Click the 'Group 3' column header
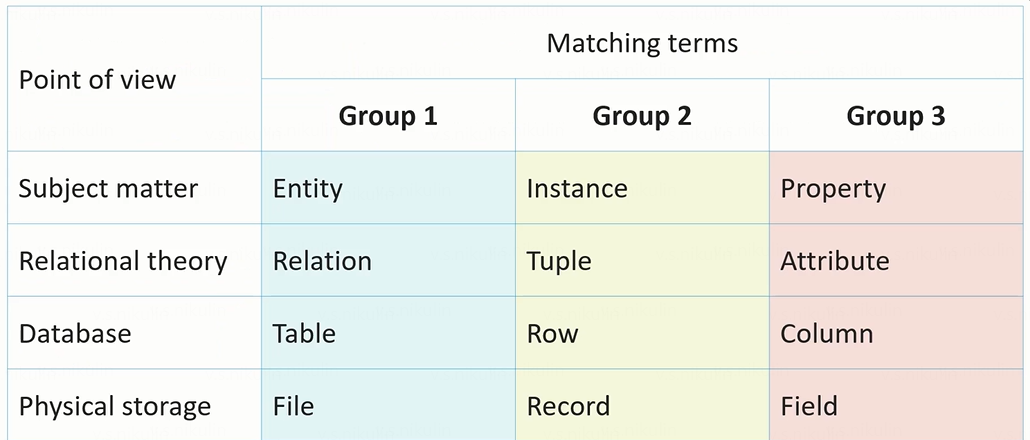The image size is (1030, 440). tap(896, 116)
